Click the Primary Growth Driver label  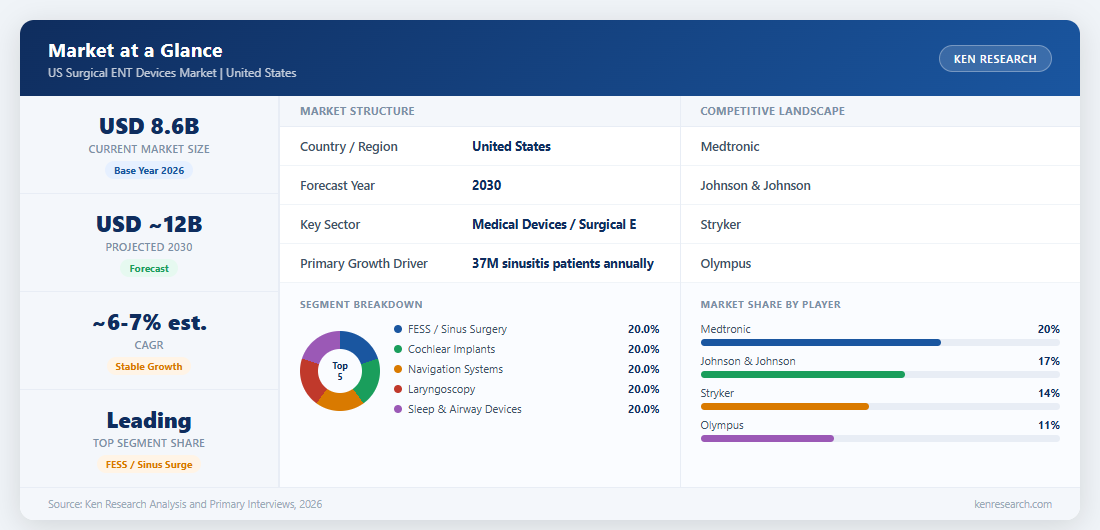(364, 264)
